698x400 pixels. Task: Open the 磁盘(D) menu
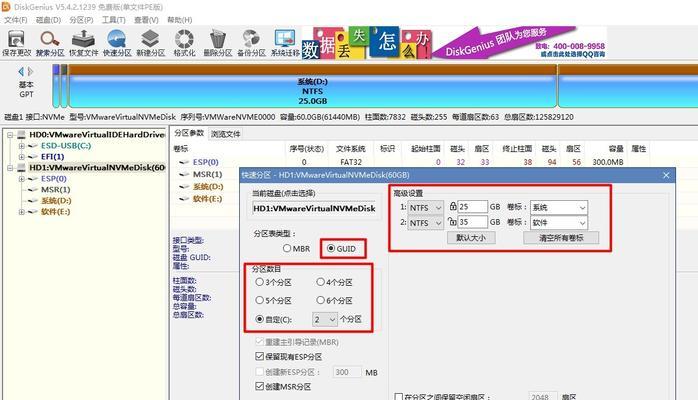coord(48,20)
